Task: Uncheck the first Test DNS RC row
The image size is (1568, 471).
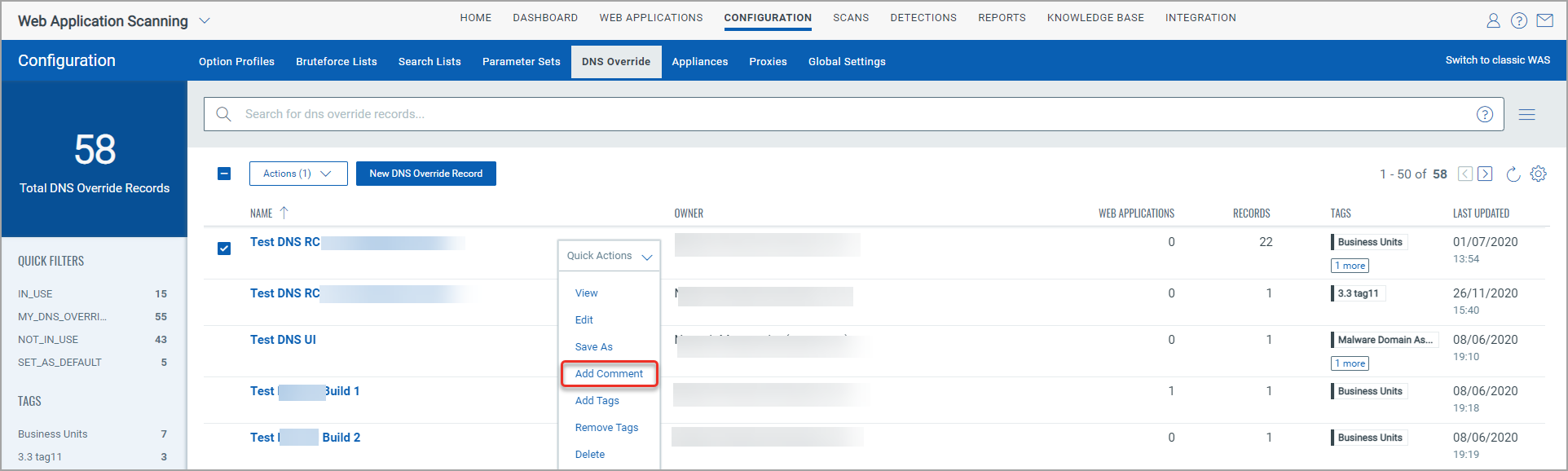Action: coord(224,249)
